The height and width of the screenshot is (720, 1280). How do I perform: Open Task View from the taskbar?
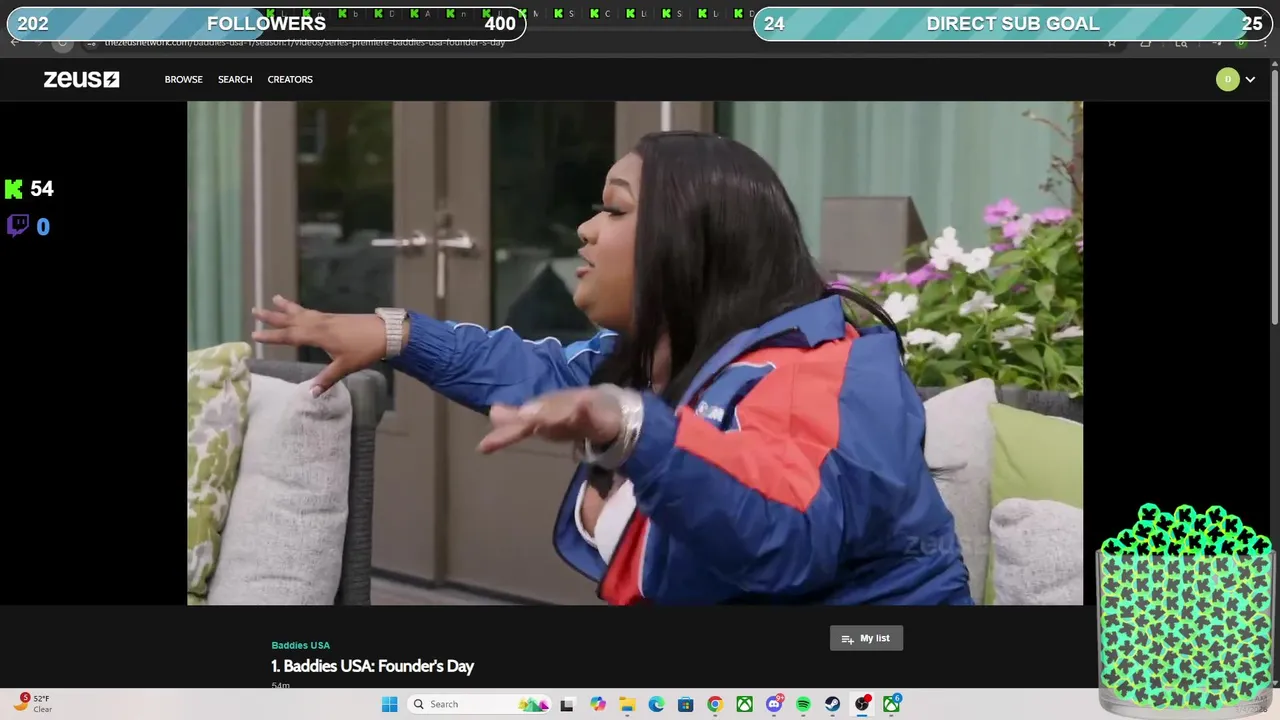(567, 704)
